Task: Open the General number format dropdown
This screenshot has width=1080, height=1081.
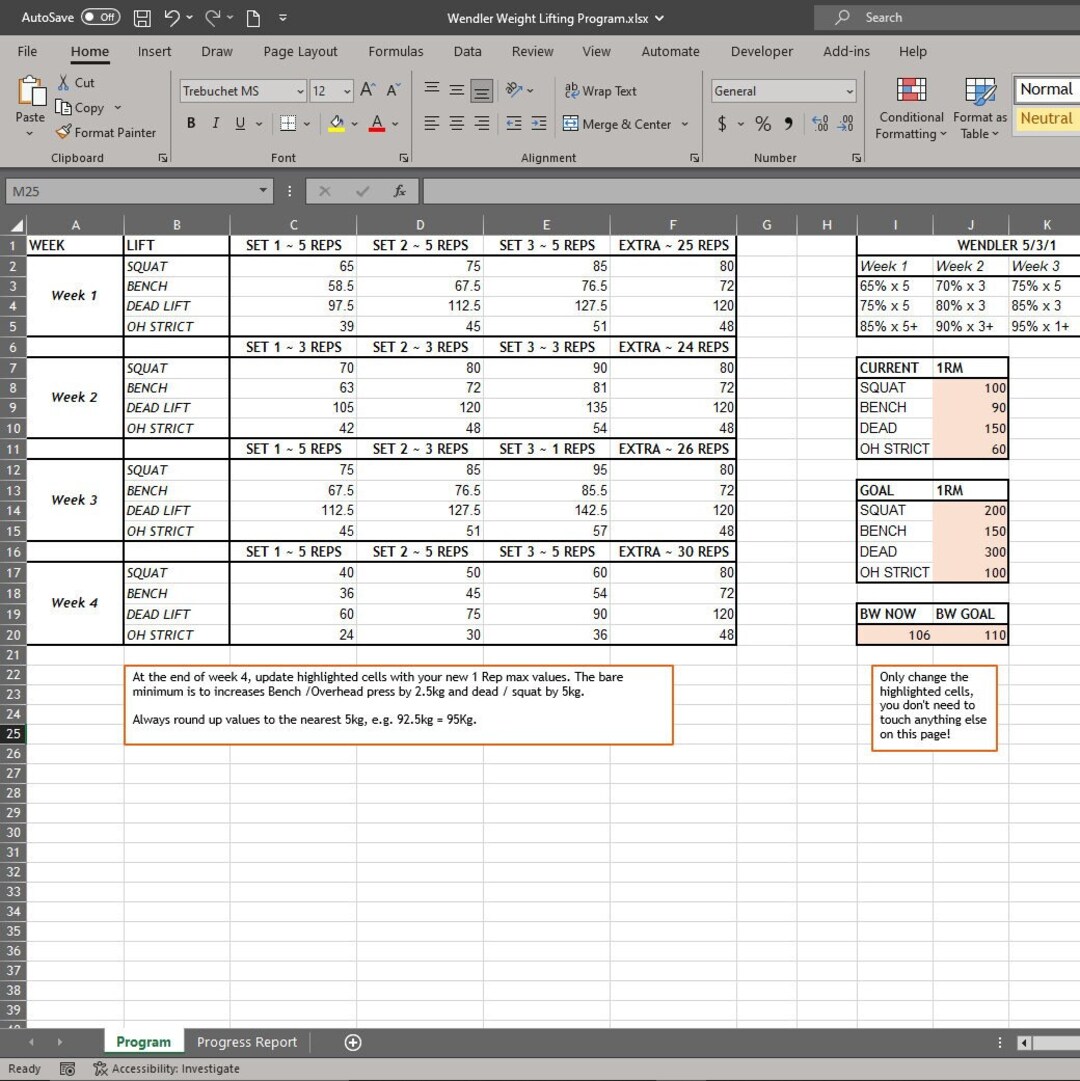Action: pos(851,91)
